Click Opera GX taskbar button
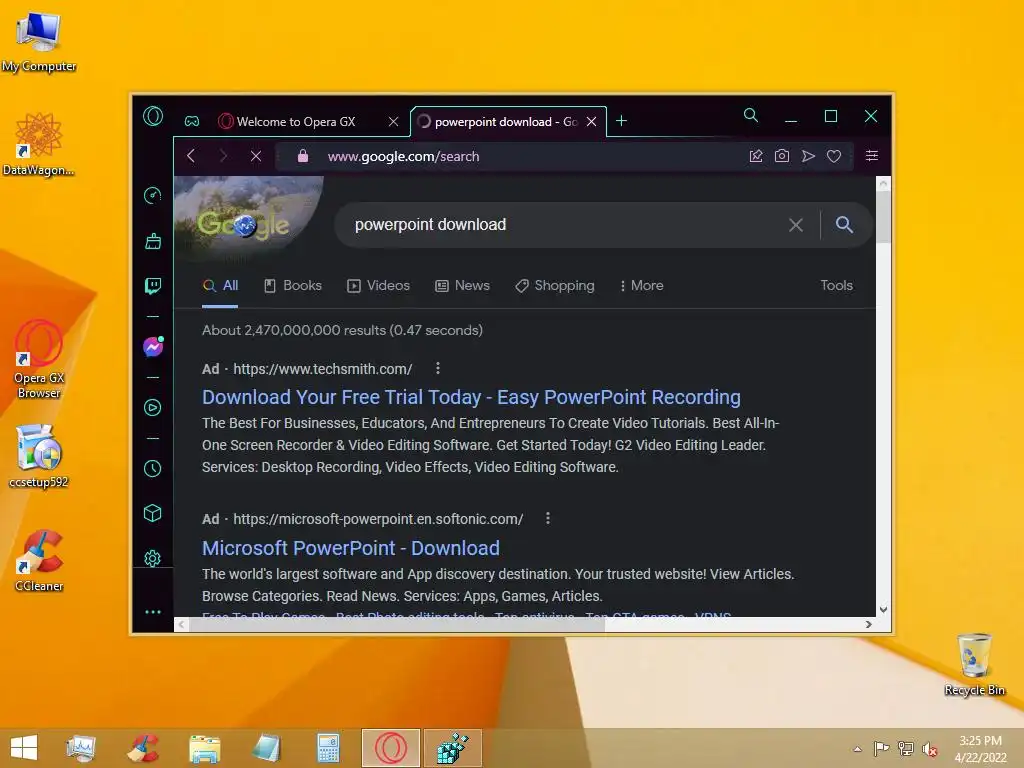Viewport: 1024px width, 768px height. point(391,748)
